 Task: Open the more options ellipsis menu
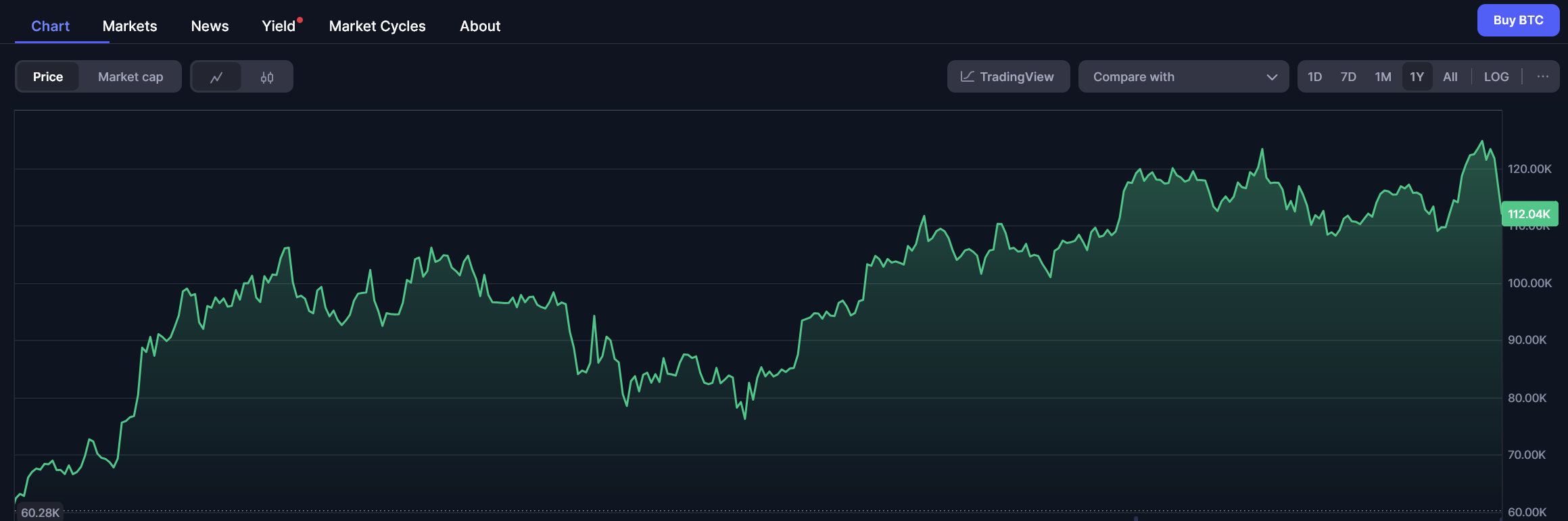(x=1542, y=76)
